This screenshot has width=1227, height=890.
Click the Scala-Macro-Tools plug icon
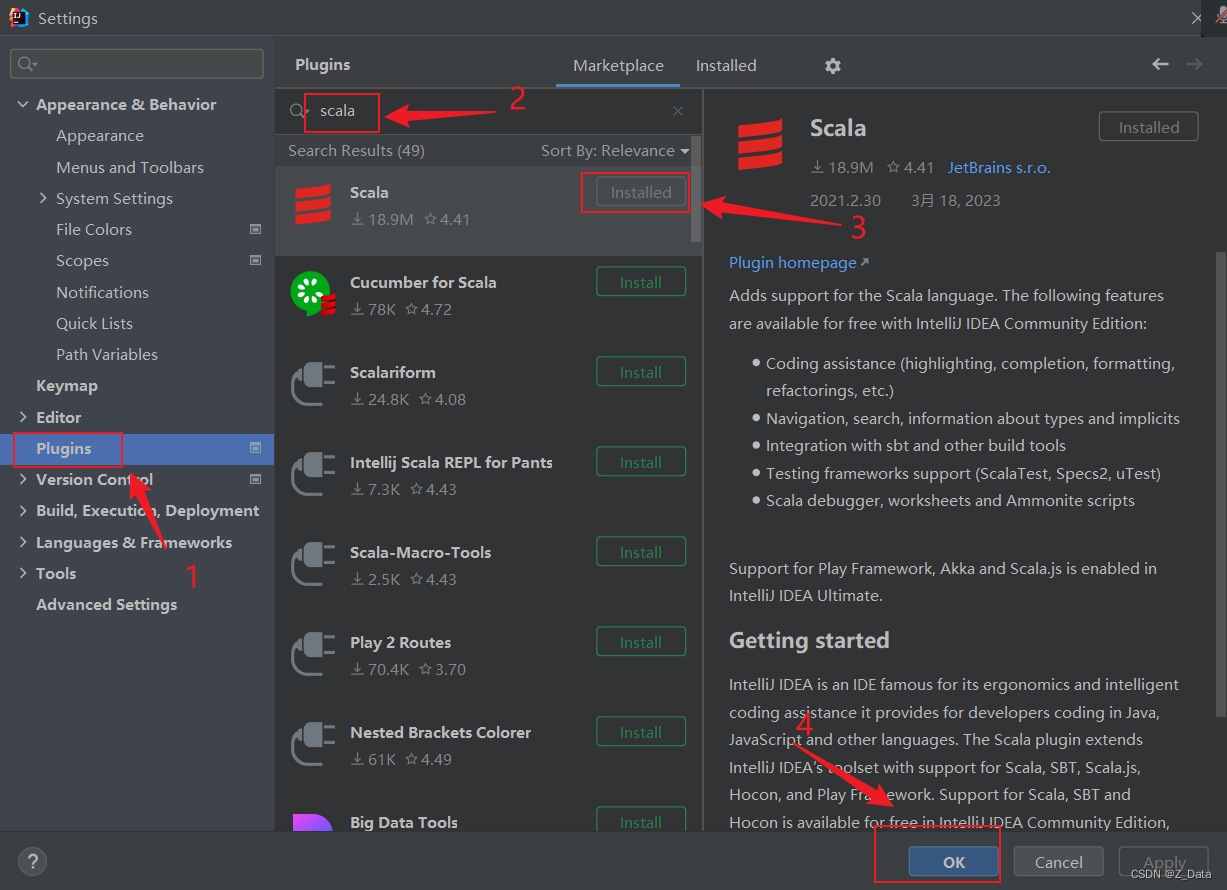[312, 565]
